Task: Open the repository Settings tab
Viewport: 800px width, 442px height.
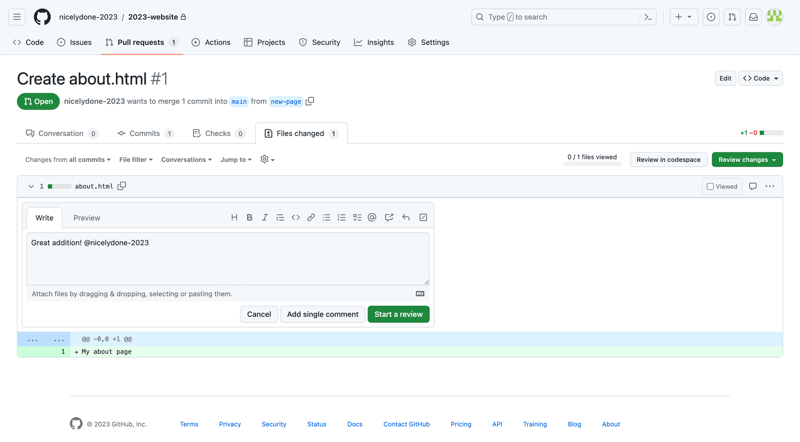Action: 429,42
